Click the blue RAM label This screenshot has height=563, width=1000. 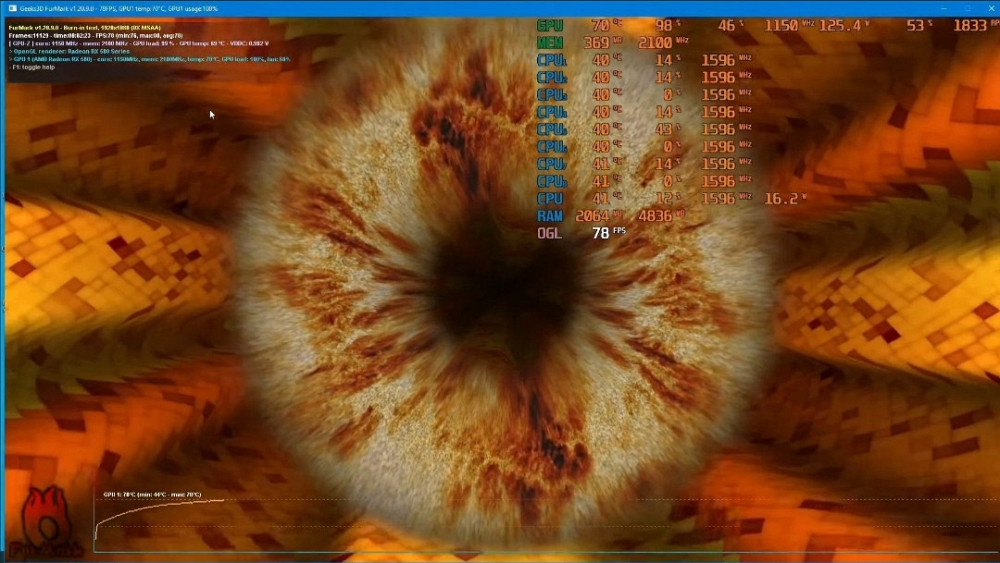[550, 216]
